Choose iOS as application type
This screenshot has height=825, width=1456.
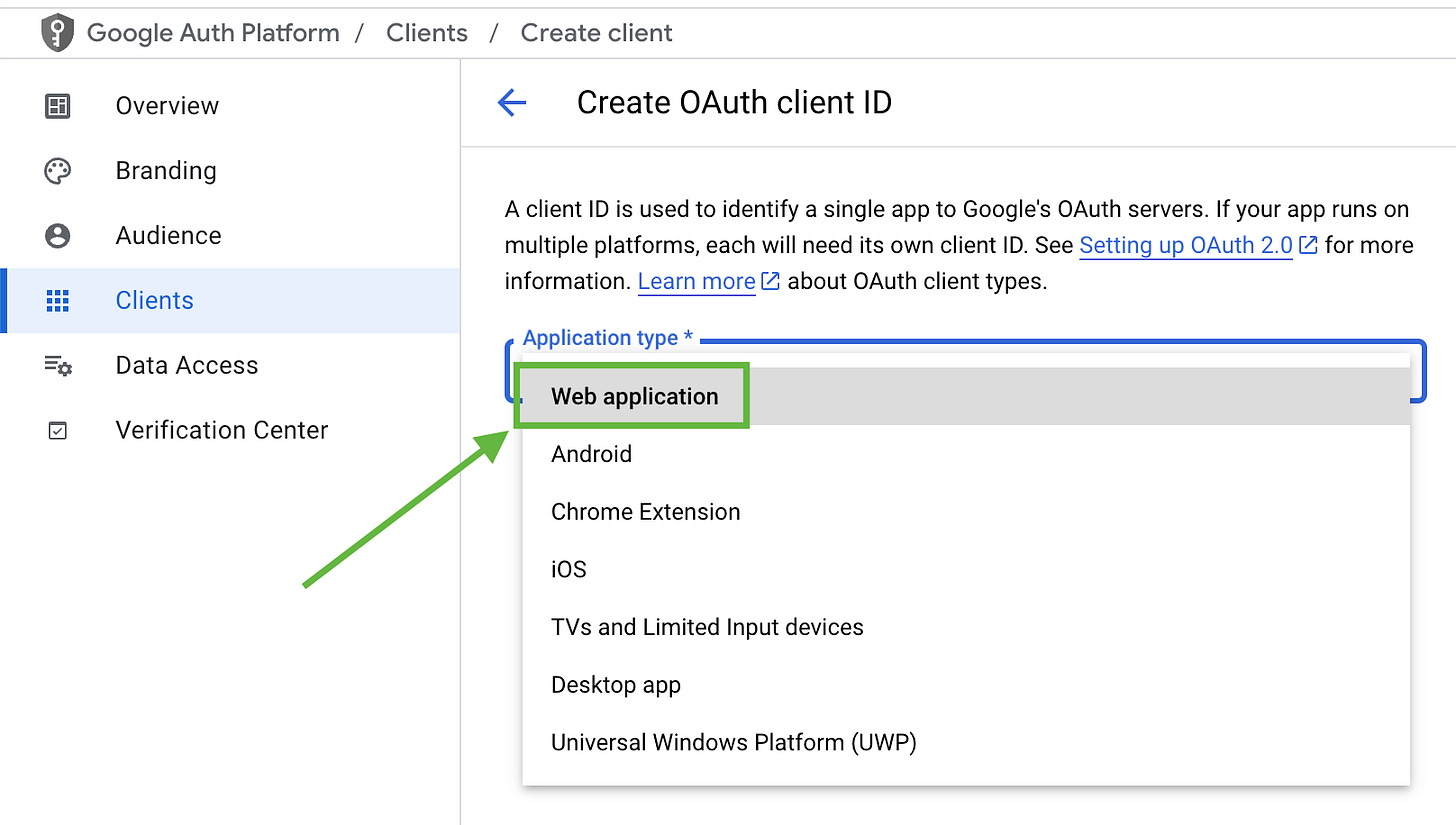[966, 570]
